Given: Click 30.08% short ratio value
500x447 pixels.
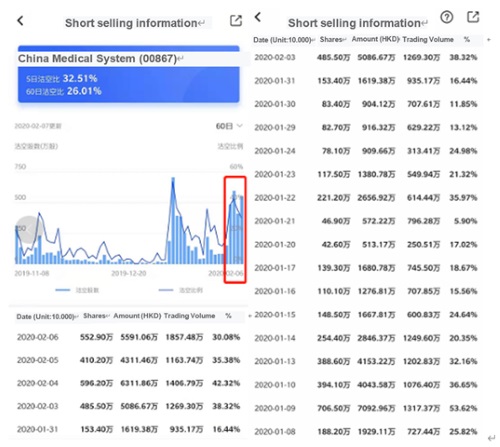Looking at the screenshot, I should [x=226, y=337].
